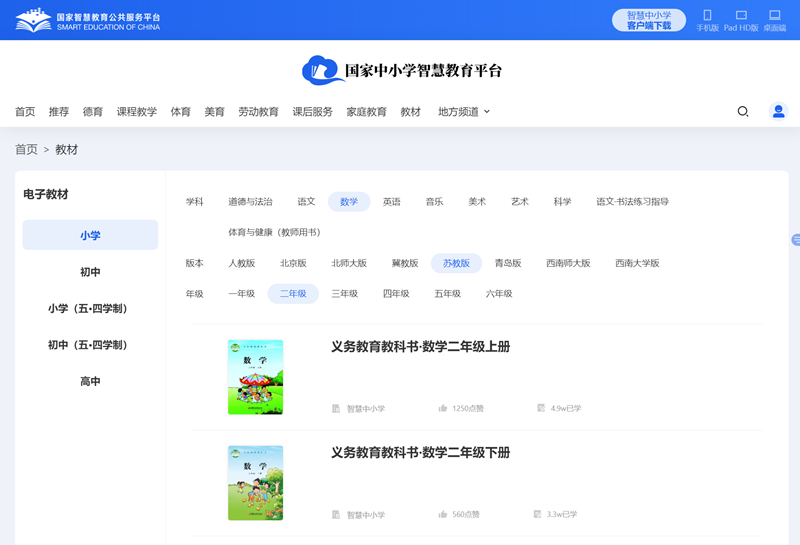Image resolution: width=800 pixels, height=545 pixels.
Task: Filter subject by 艺术
Action: [520, 202]
